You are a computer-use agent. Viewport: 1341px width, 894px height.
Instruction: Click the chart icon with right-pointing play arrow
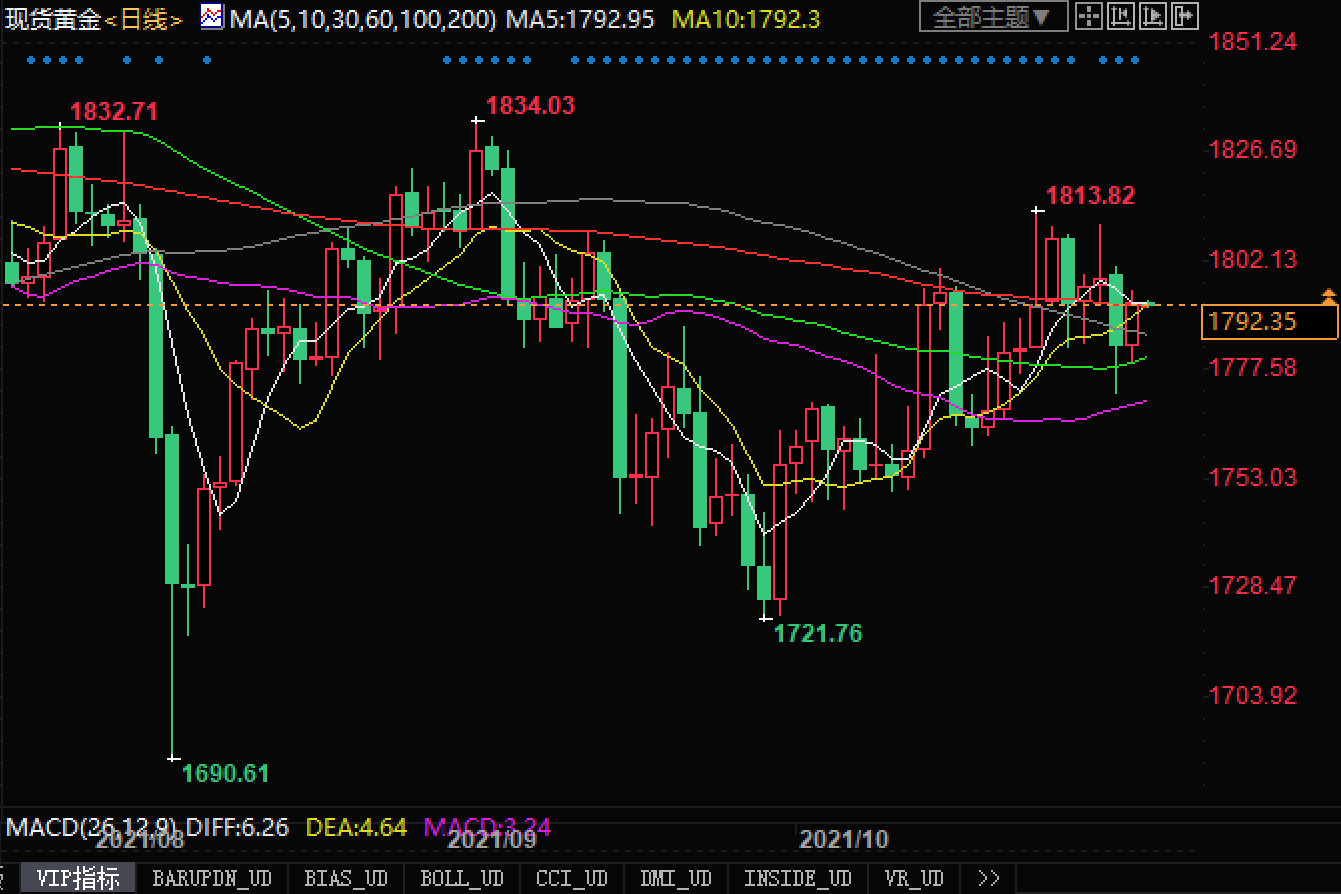(1153, 16)
